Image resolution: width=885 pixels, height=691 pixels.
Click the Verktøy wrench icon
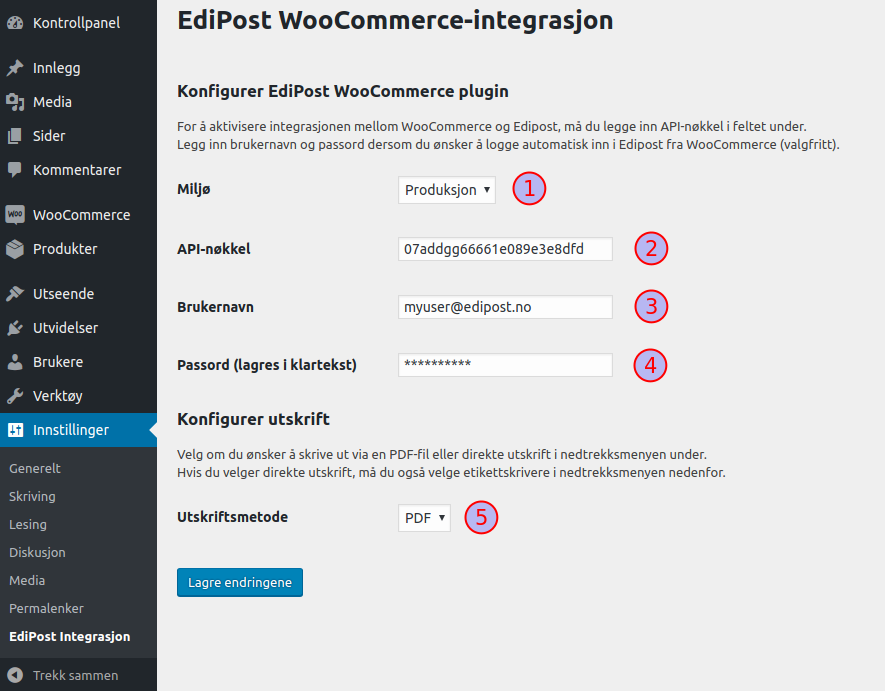click(15, 396)
